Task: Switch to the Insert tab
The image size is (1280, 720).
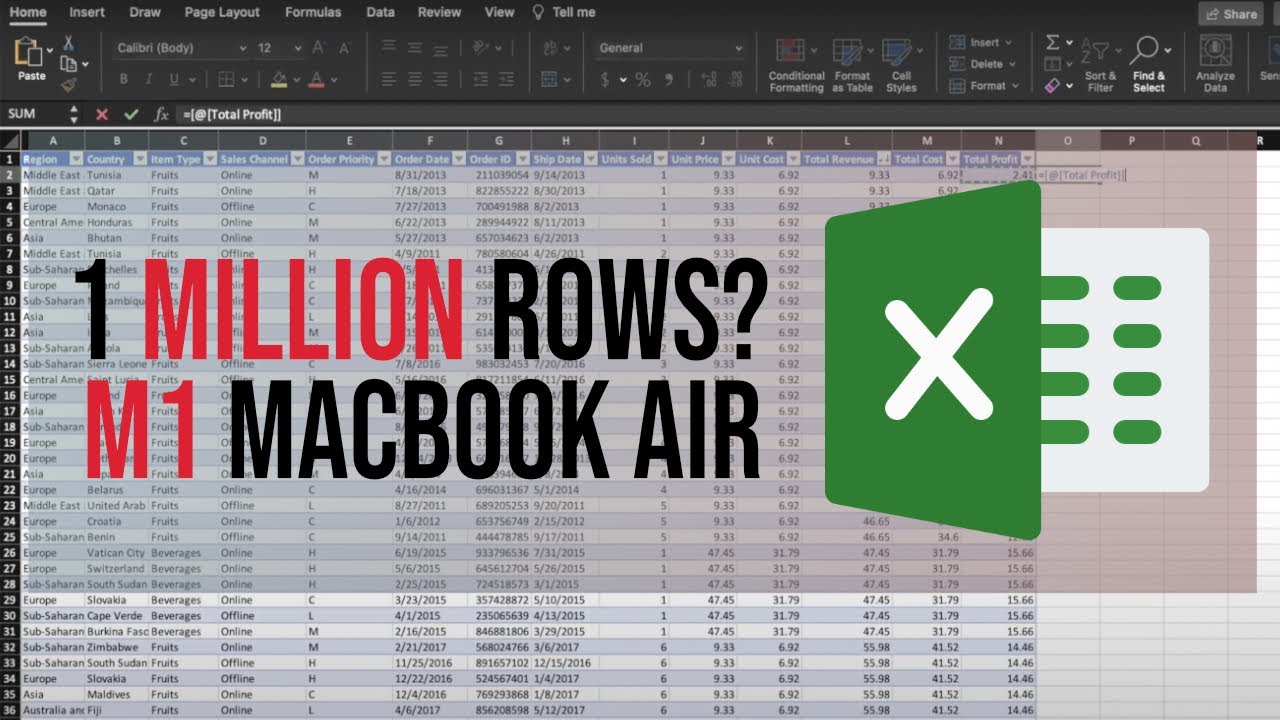Action: [x=87, y=12]
